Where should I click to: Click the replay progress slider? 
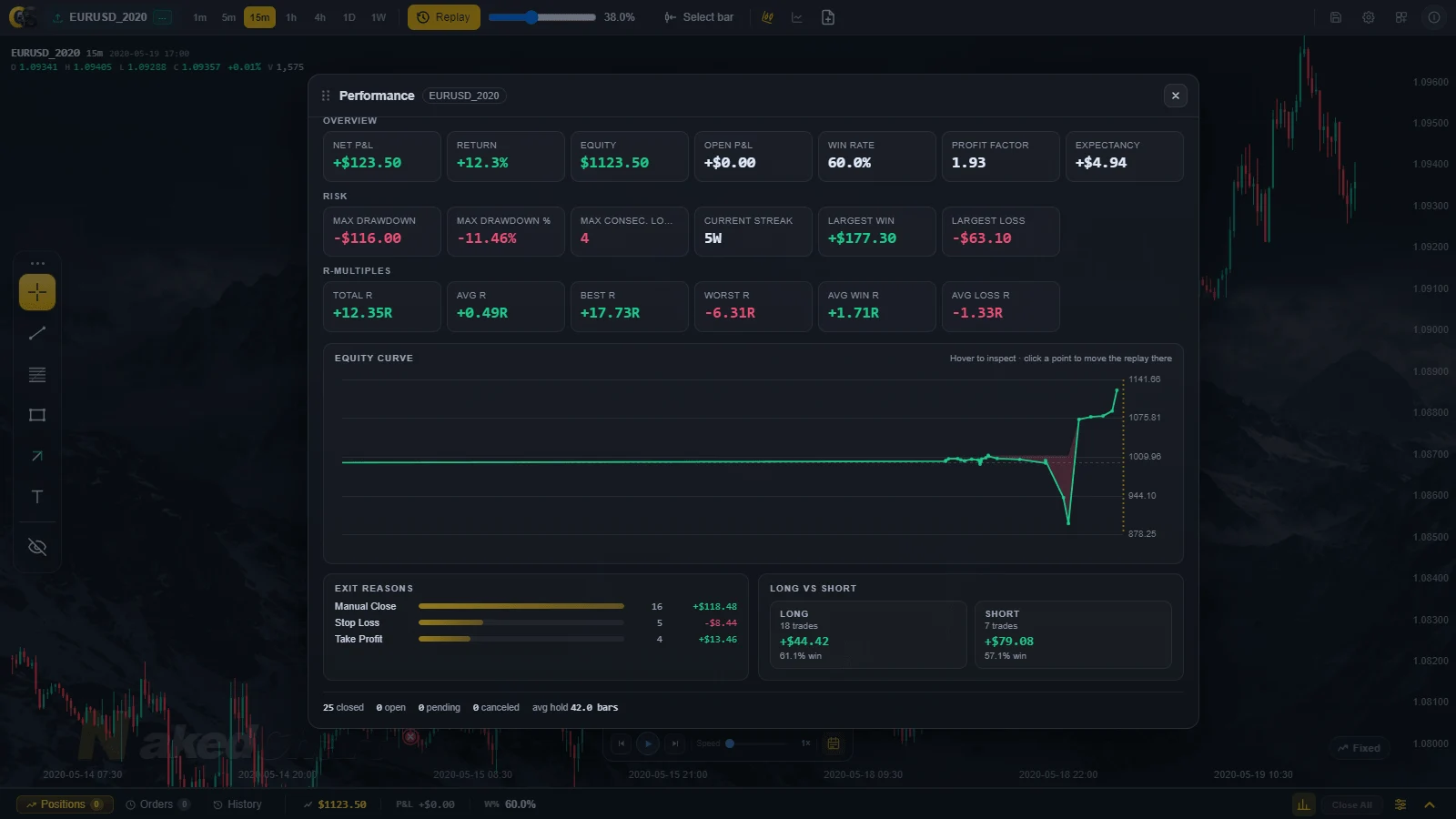pos(542,17)
